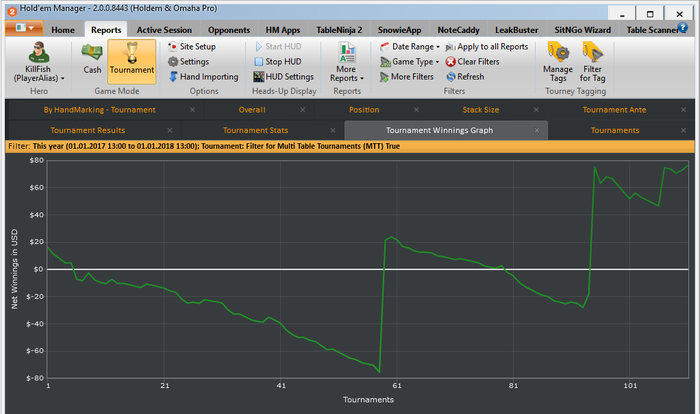This screenshot has width=700, height=414.
Task: Close the Stack Size report tab
Action: [536, 110]
